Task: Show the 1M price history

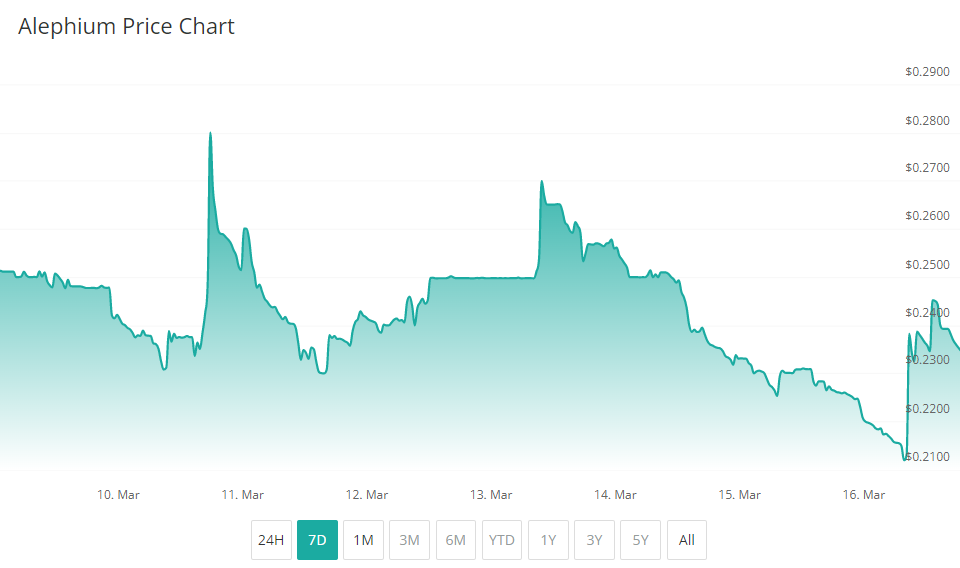Action: (x=363, y=540)
